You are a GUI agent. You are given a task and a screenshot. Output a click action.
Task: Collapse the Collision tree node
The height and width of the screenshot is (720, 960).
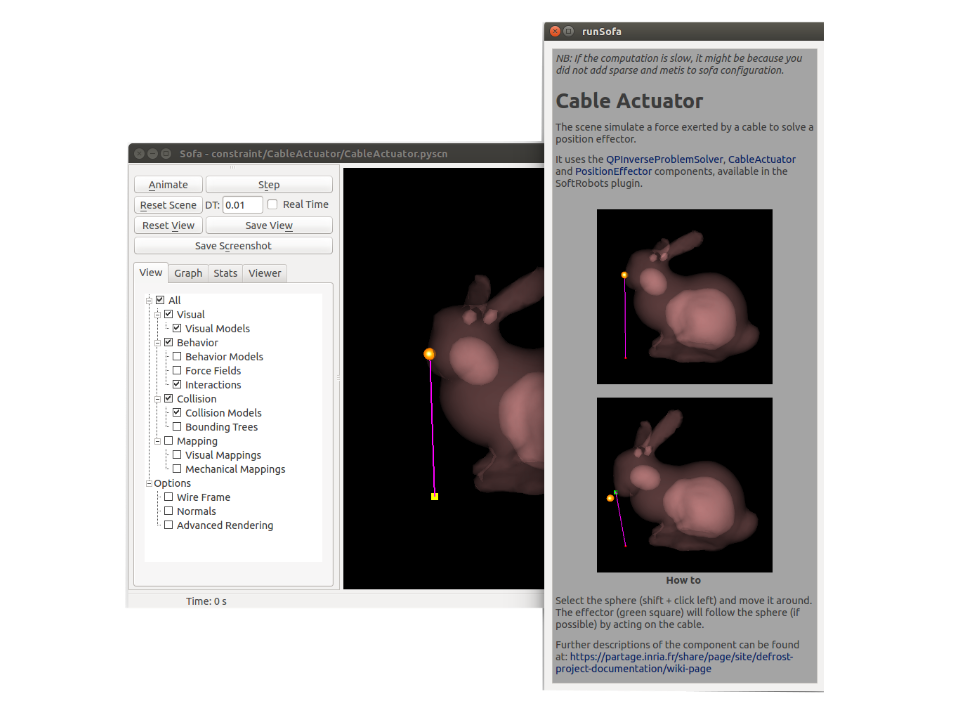[x=157, y=399]
